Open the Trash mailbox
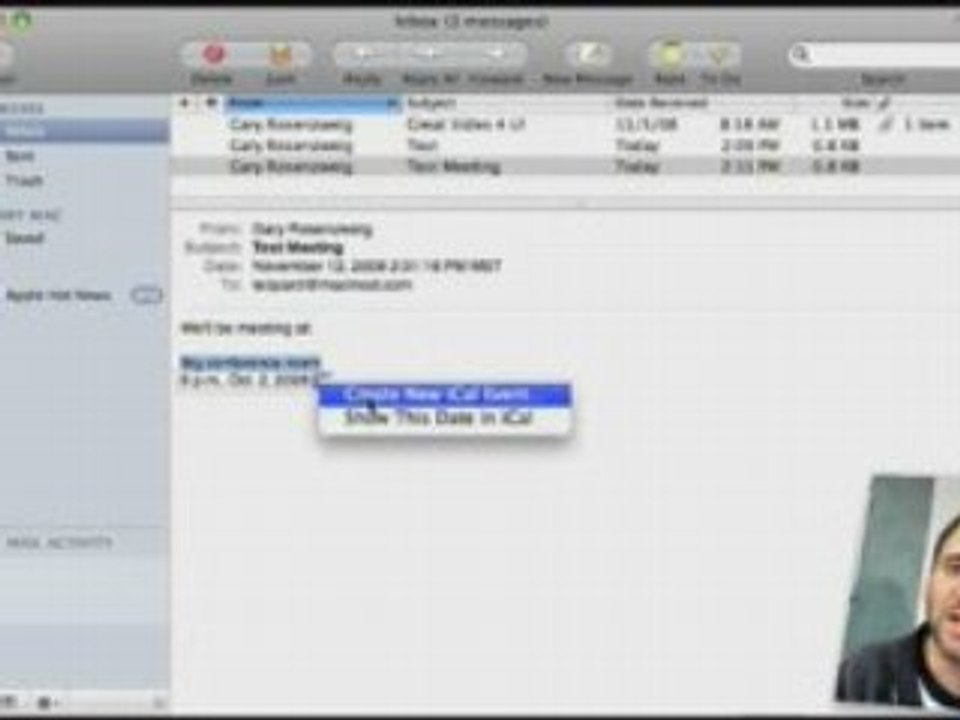 [x=24, y=181]
